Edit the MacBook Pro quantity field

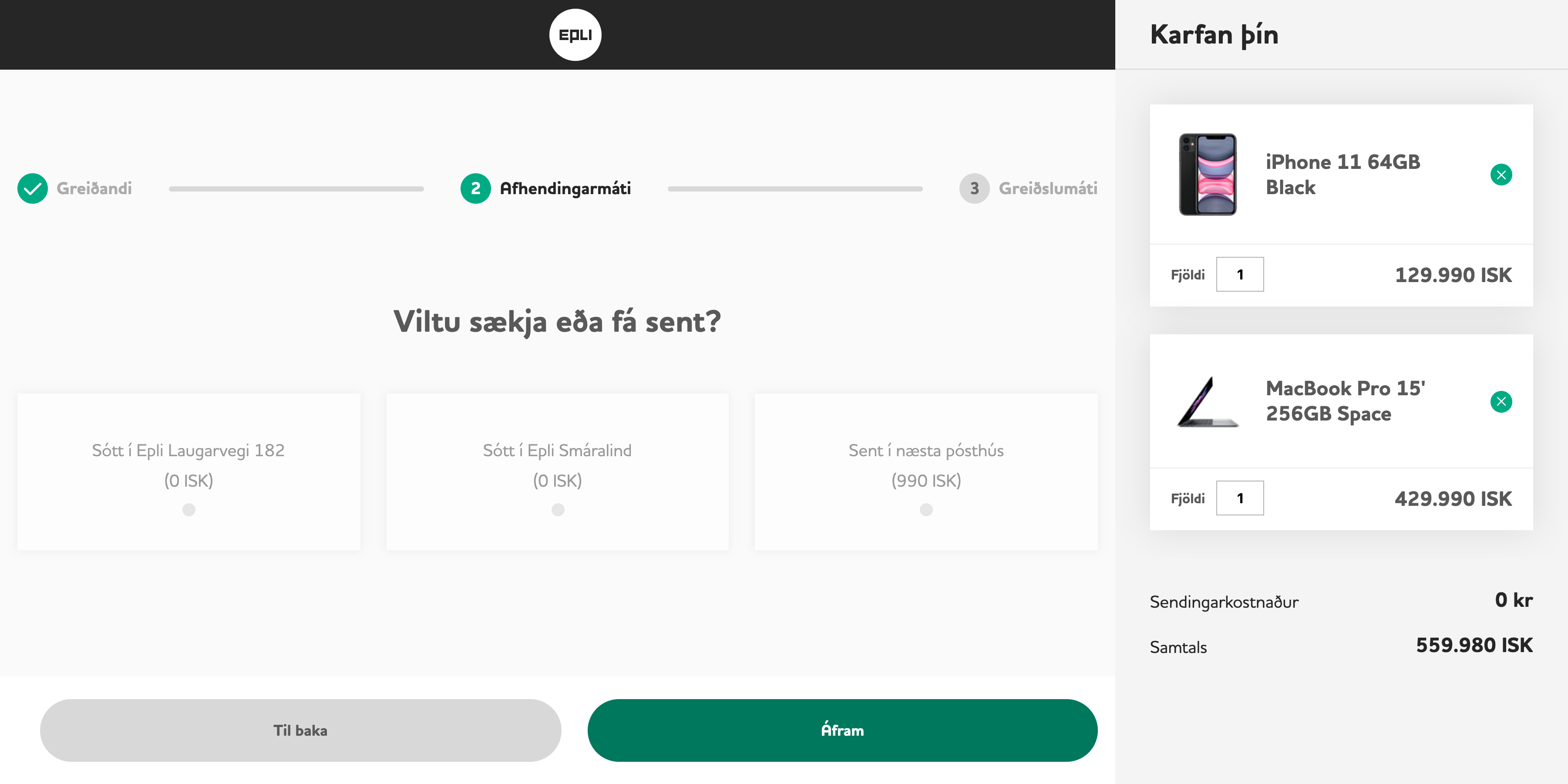pos(1239,498)
